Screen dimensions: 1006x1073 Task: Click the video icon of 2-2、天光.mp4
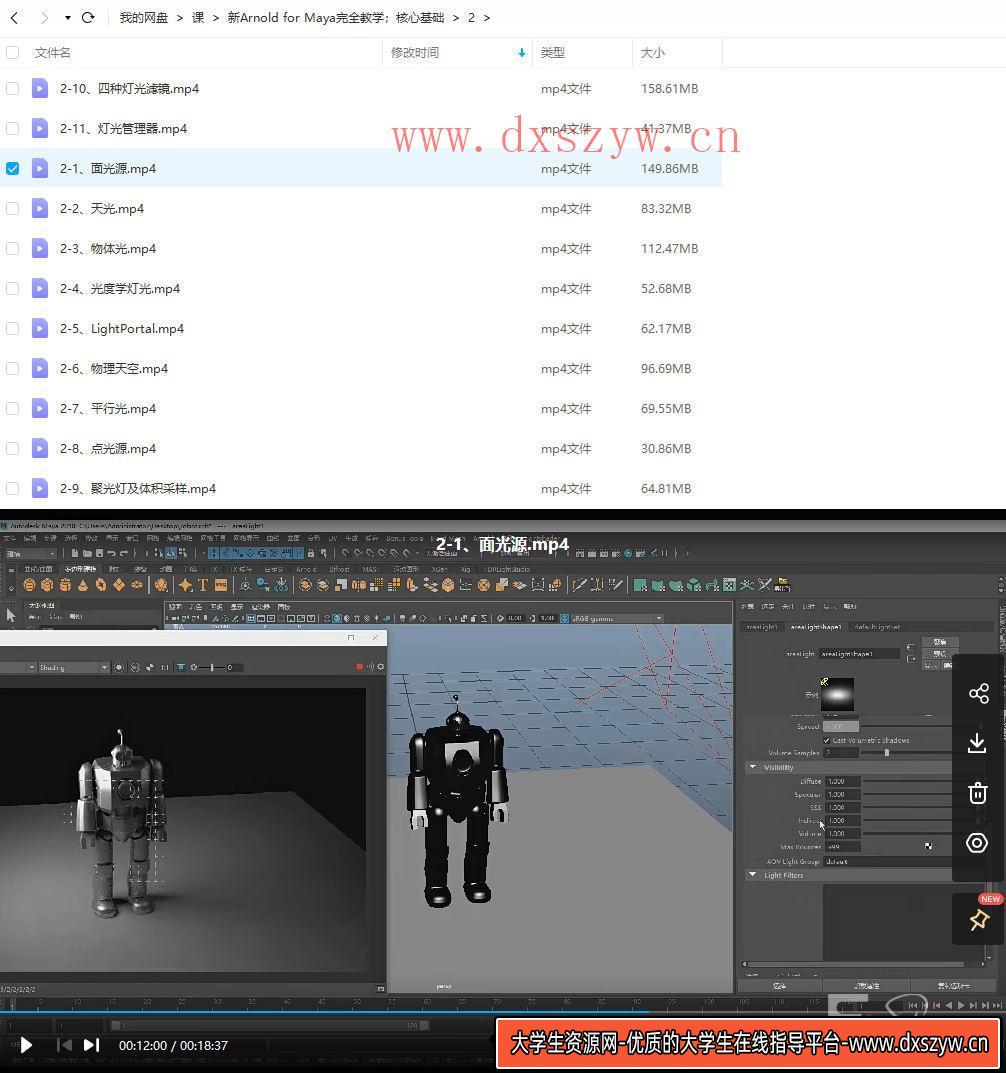[40, 209]
